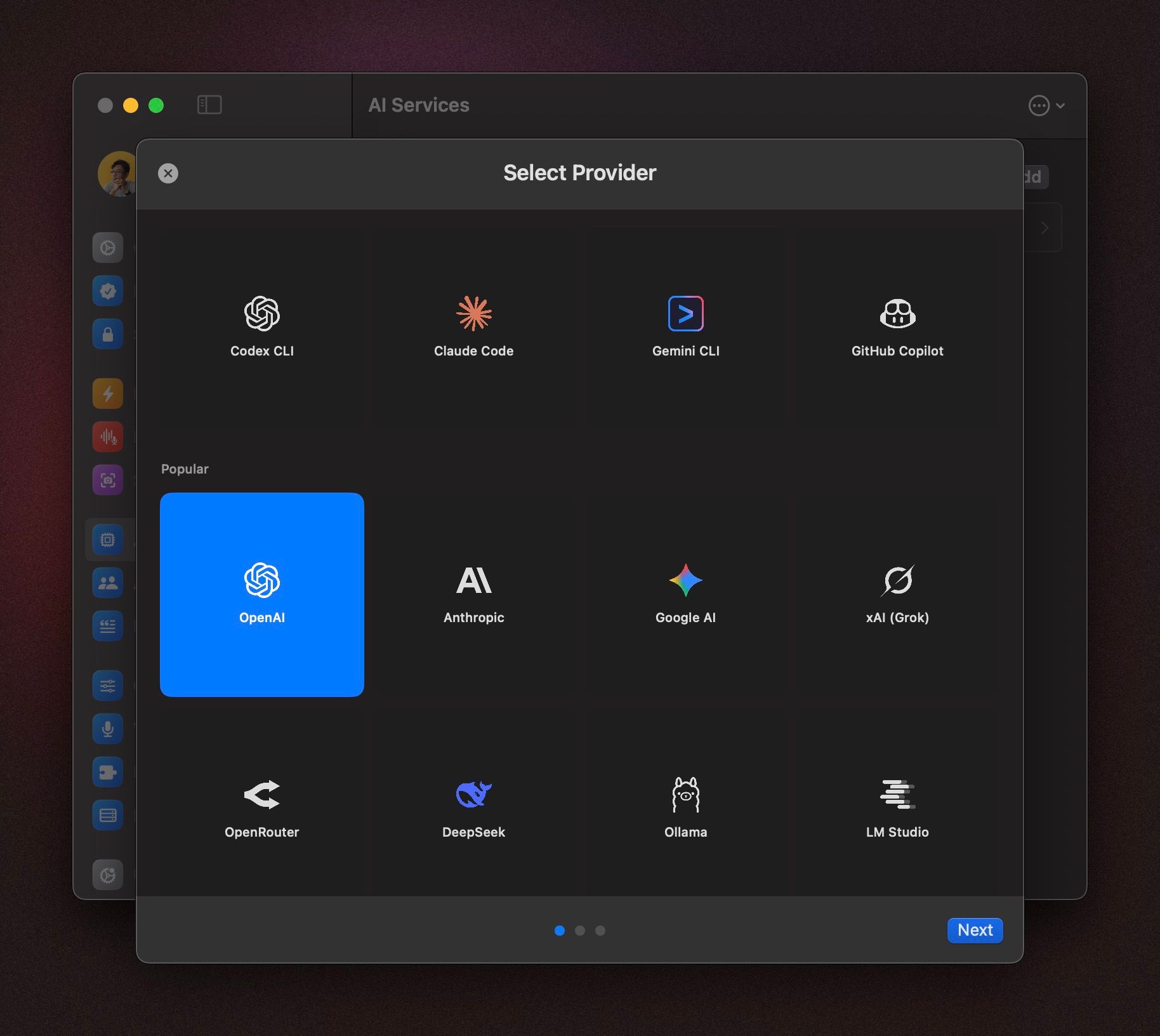
Task: Select the OpenRouter provider
Action: click(261, 807)
